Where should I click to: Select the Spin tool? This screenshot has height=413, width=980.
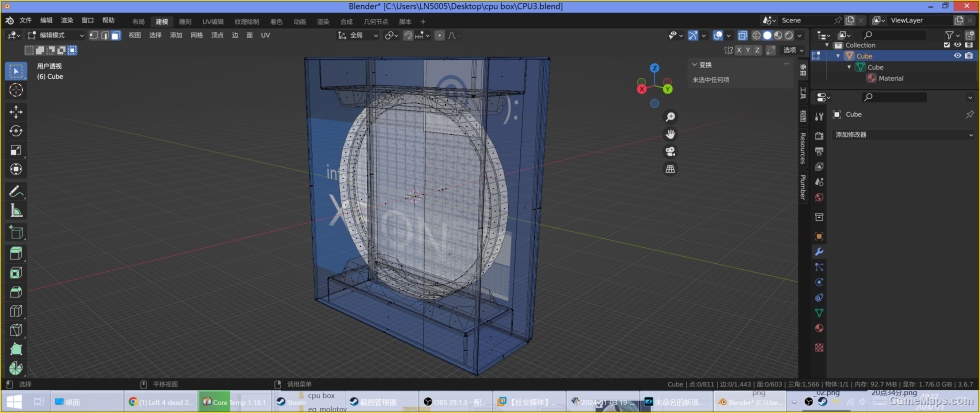tap(16, 368)
